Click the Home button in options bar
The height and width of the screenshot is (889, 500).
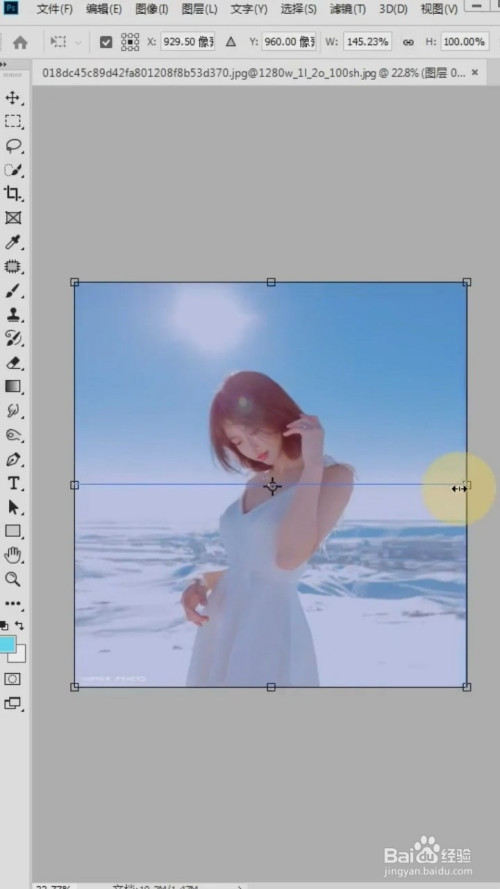20,43
